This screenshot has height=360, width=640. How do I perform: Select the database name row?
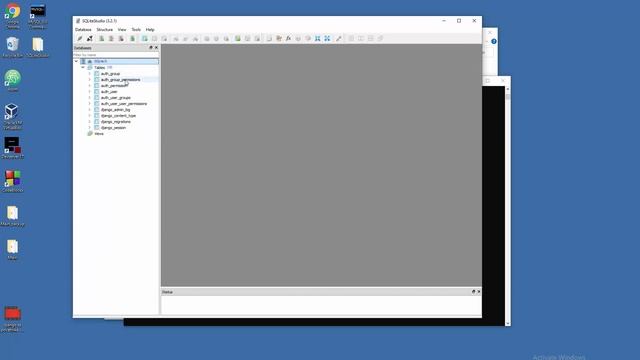tap(120, 61)
